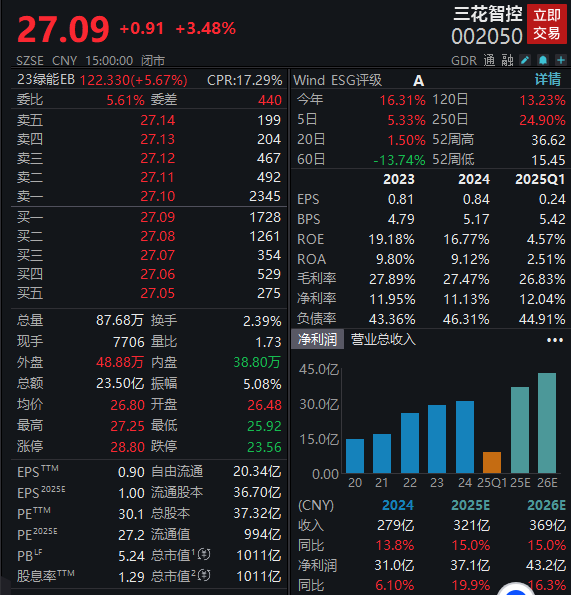571x595 pixels.
Task: Click the 26E forecast bar in chart
Action: [x=547, y=423]
